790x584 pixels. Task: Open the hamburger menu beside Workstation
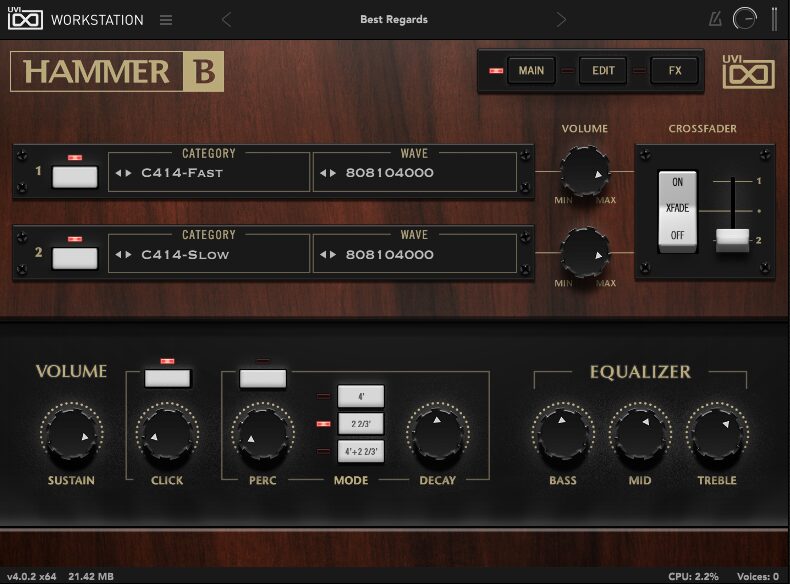[166, 20]
